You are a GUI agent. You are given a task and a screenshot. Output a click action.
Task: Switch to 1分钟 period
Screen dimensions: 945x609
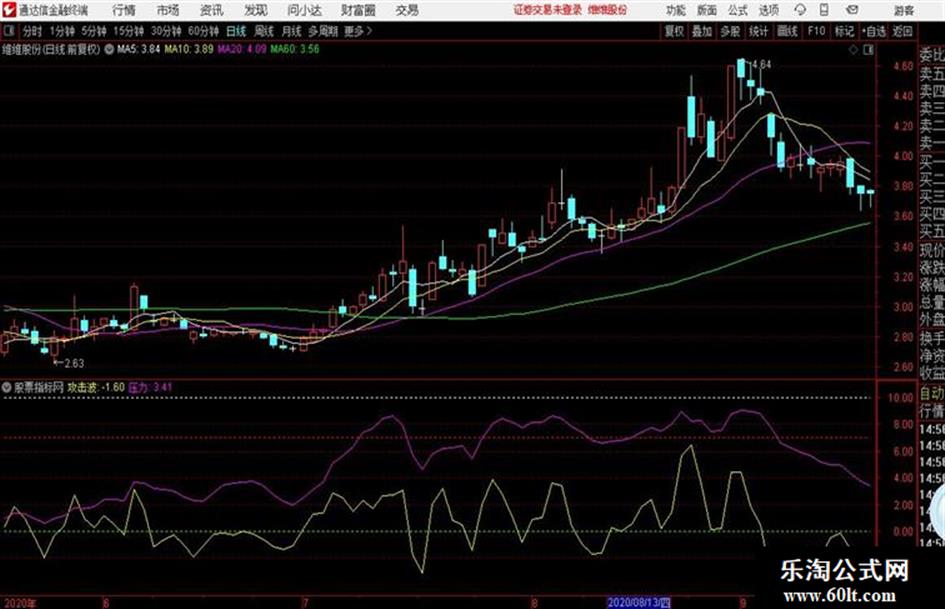tap(61, 31)
